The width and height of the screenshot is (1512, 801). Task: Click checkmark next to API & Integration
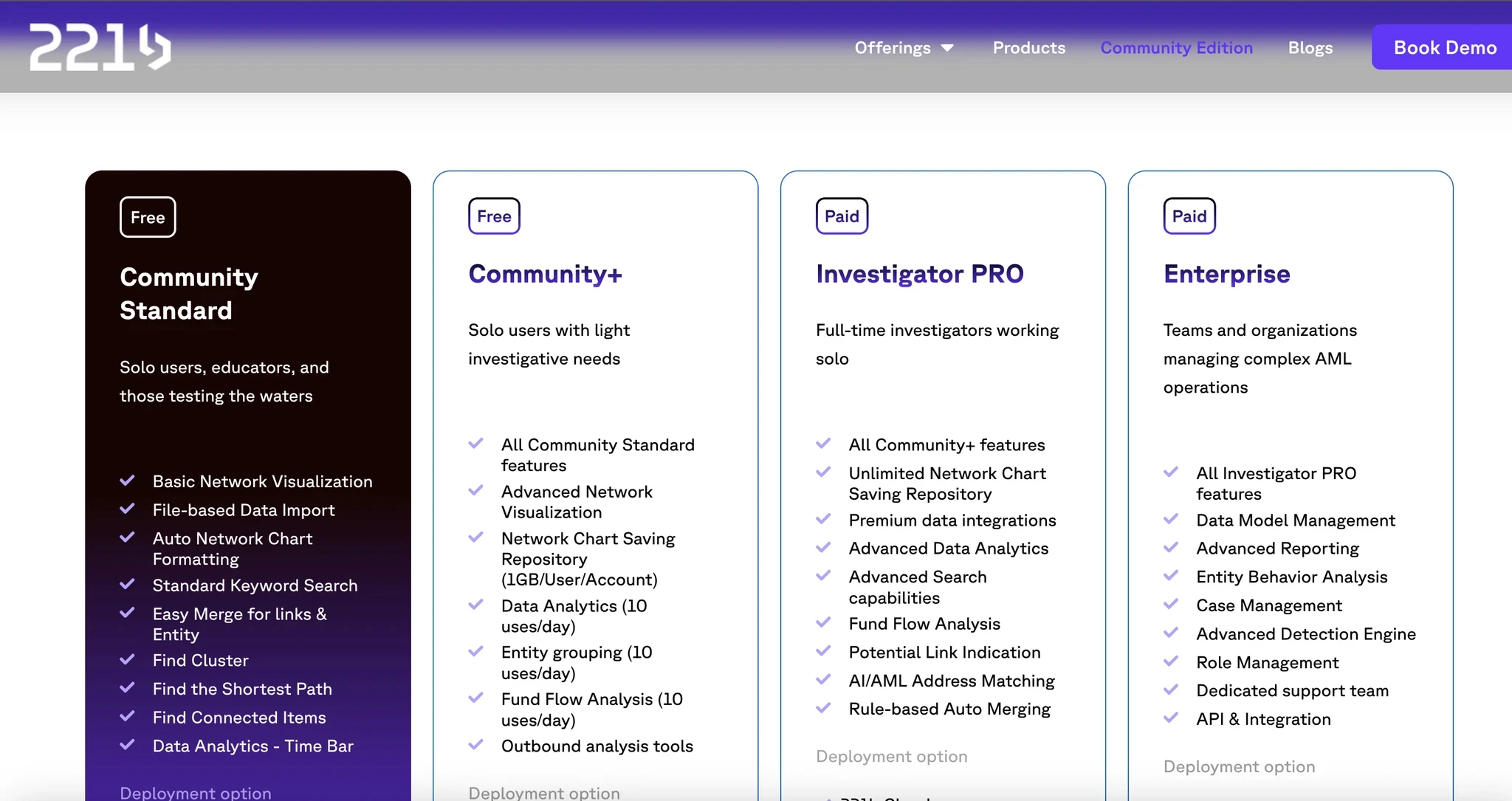coord(1171,718)
